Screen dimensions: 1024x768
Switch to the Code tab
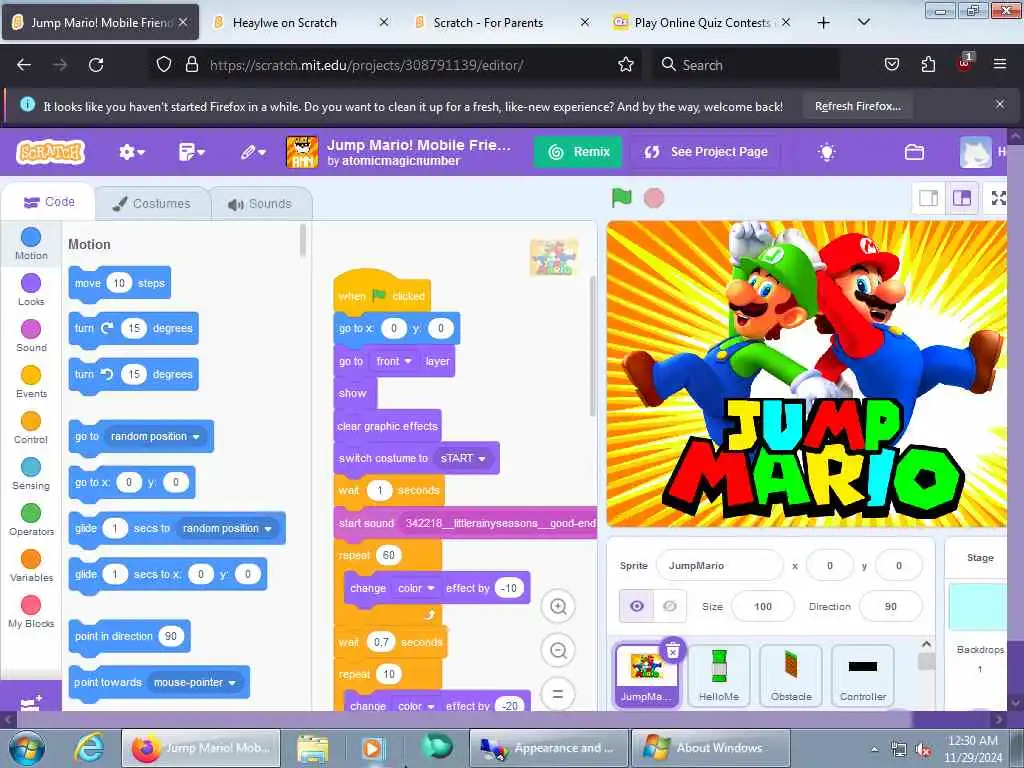pos(49,202)
